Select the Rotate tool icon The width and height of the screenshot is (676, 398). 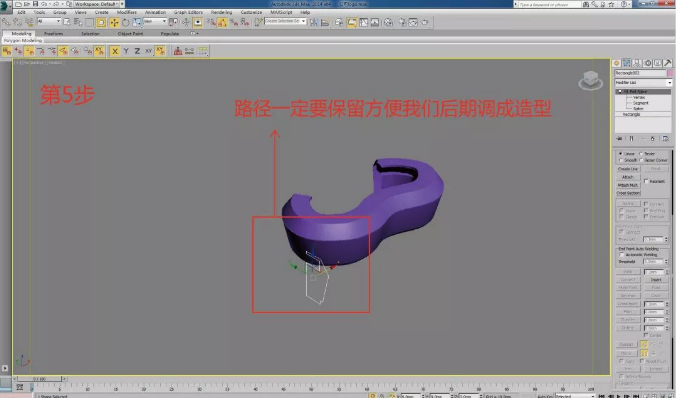click(x=125, y=22)
